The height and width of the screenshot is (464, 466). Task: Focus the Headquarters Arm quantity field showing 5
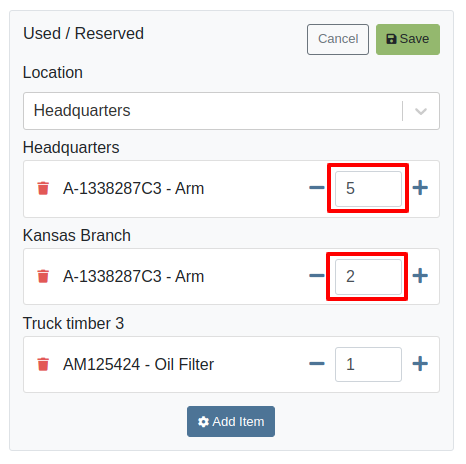[x=368, y=189]
